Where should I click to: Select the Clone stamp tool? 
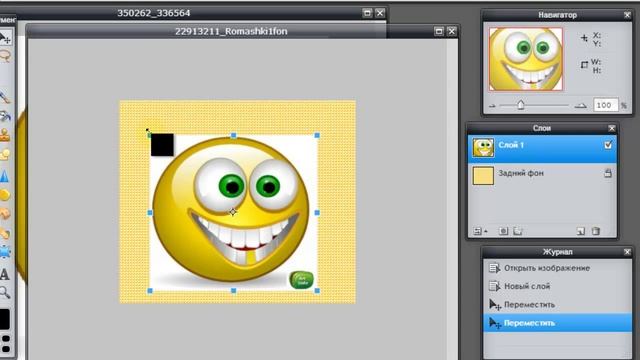coord(5,136)
